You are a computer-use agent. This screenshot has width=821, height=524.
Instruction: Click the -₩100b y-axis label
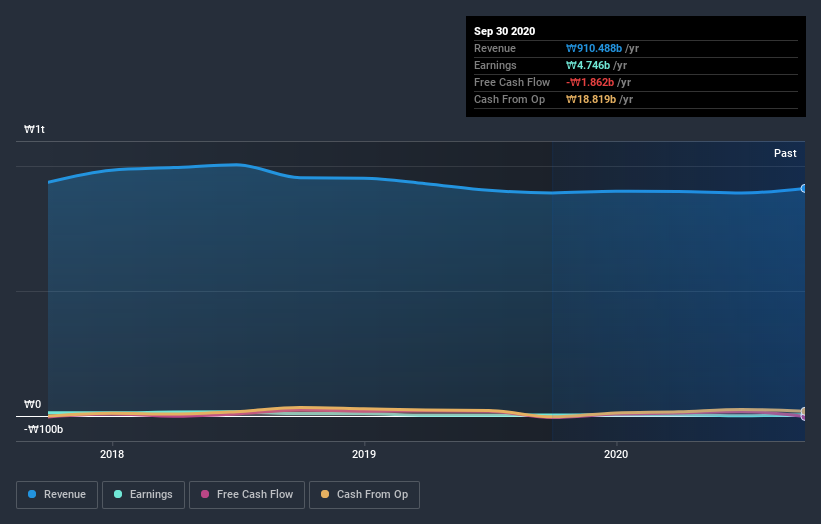click(x=43, y=429)
